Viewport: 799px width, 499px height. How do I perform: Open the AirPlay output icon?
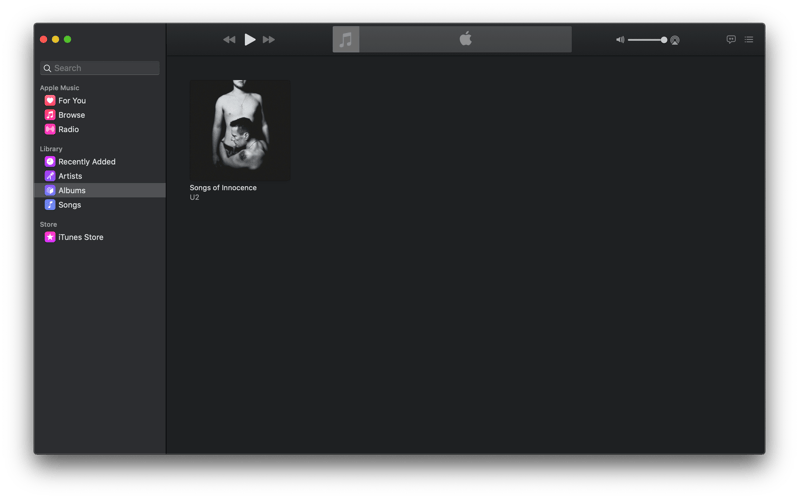[x=675, y=40]
